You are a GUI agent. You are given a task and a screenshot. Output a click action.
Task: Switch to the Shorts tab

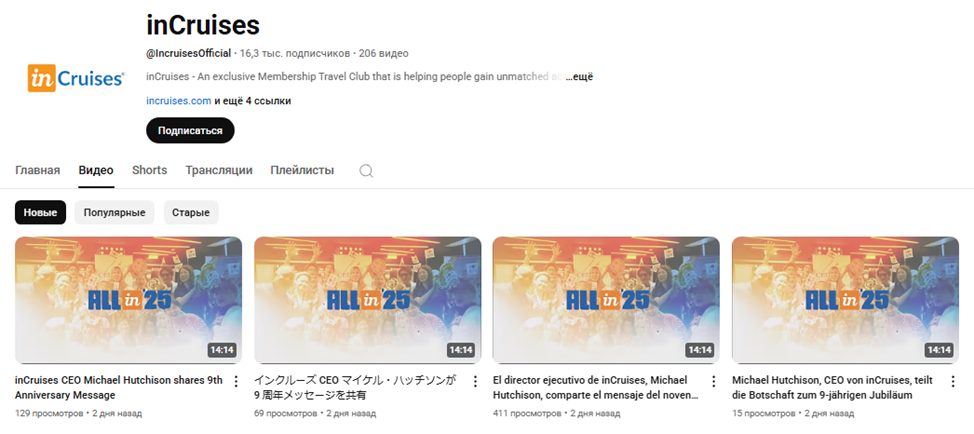(149, 170)
